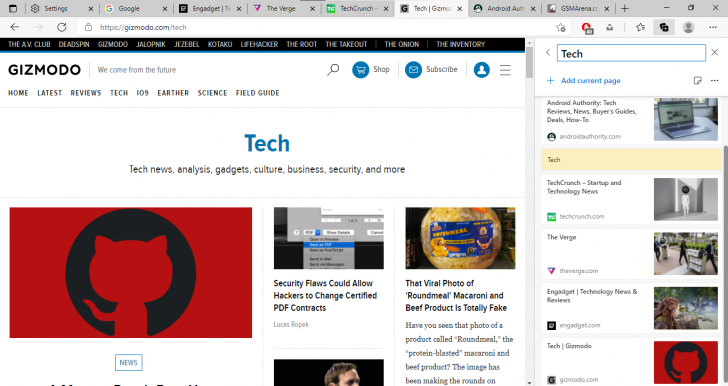This screenshot has width=728, height=386.
Task: Open the Android Authority collection card
Action: tap(632, 120)
